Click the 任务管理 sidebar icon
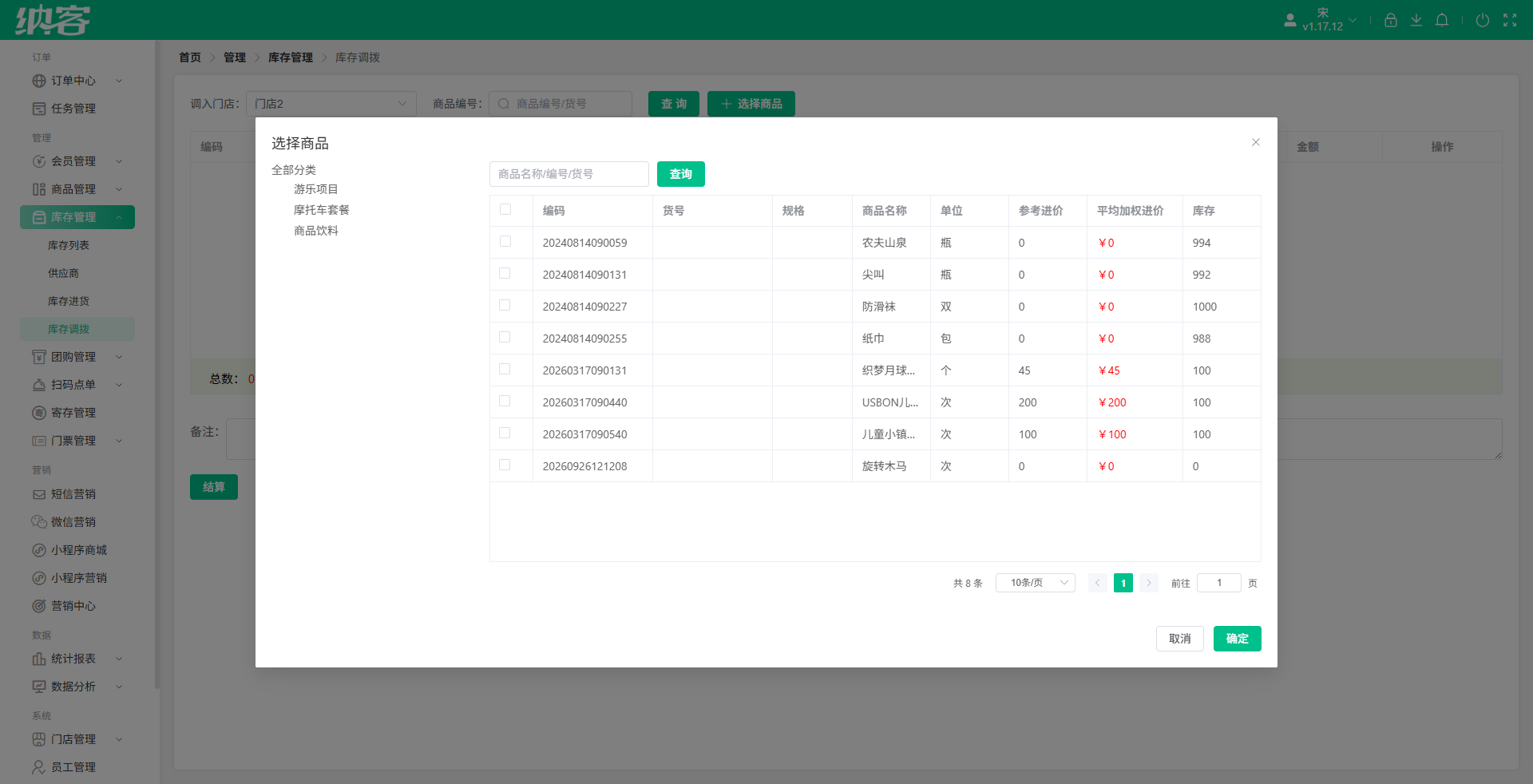Viewport: 1533px width, 784px height. (x=39, y=109)
